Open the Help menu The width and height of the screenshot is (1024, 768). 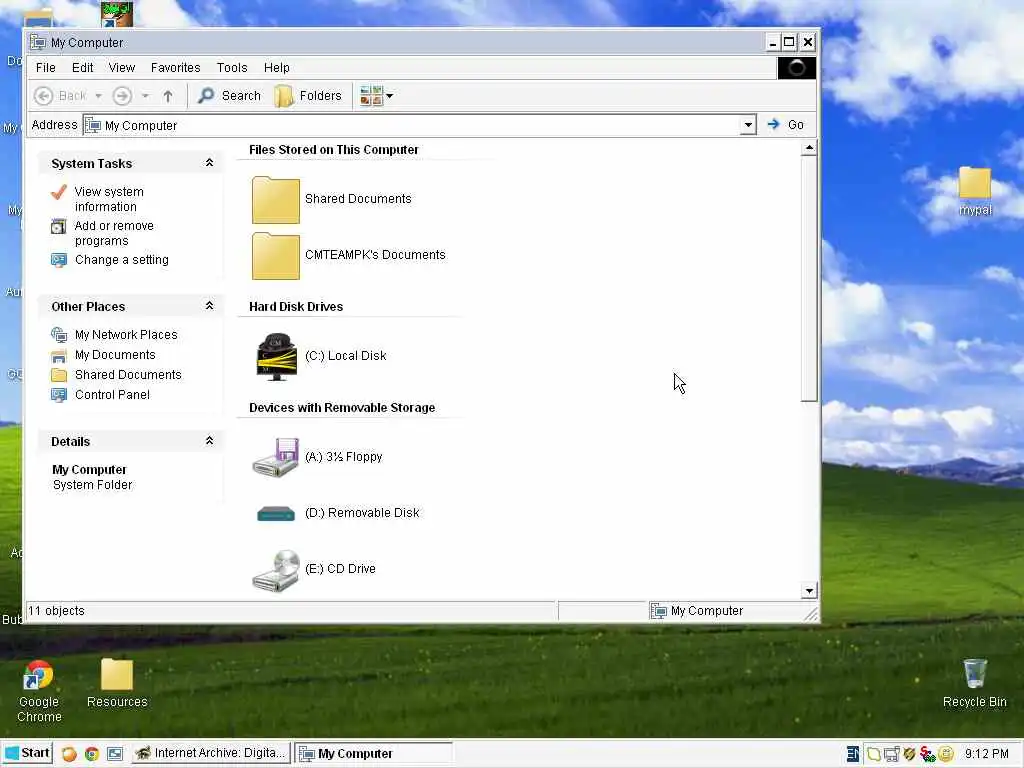[x=276, y=68]
